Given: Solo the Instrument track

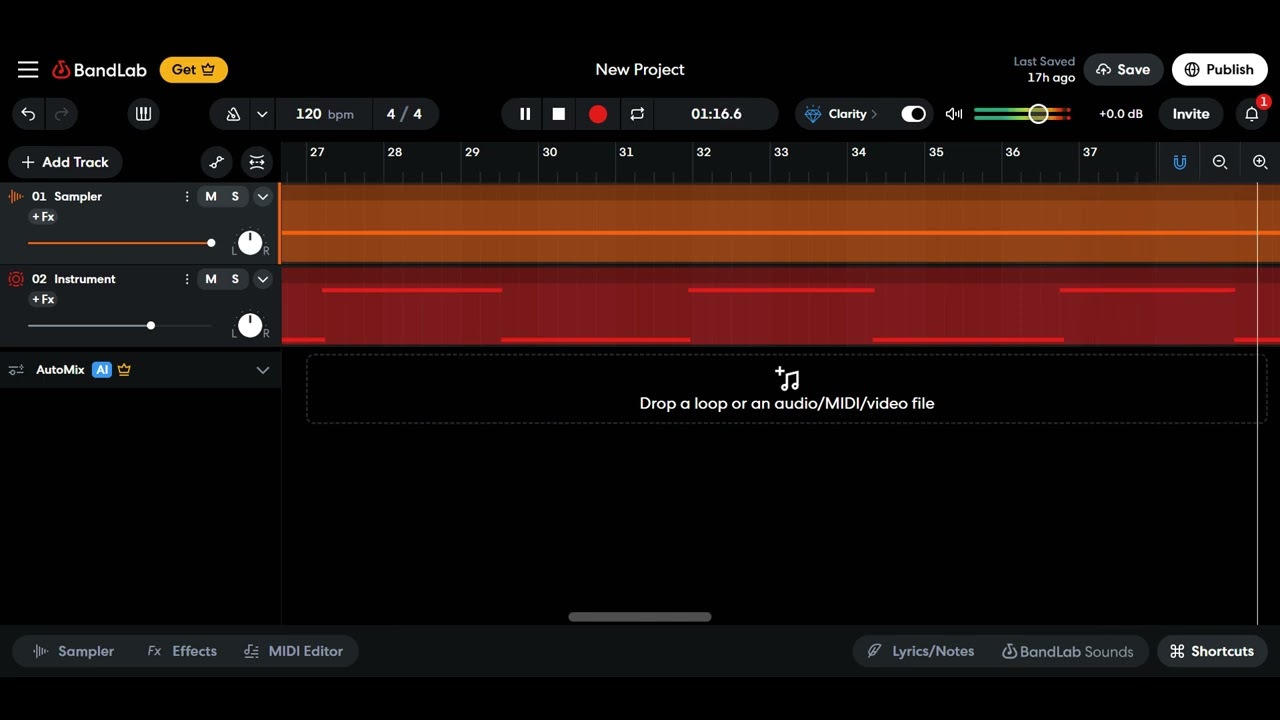Looking at the screenshot, I should point(235,279).
